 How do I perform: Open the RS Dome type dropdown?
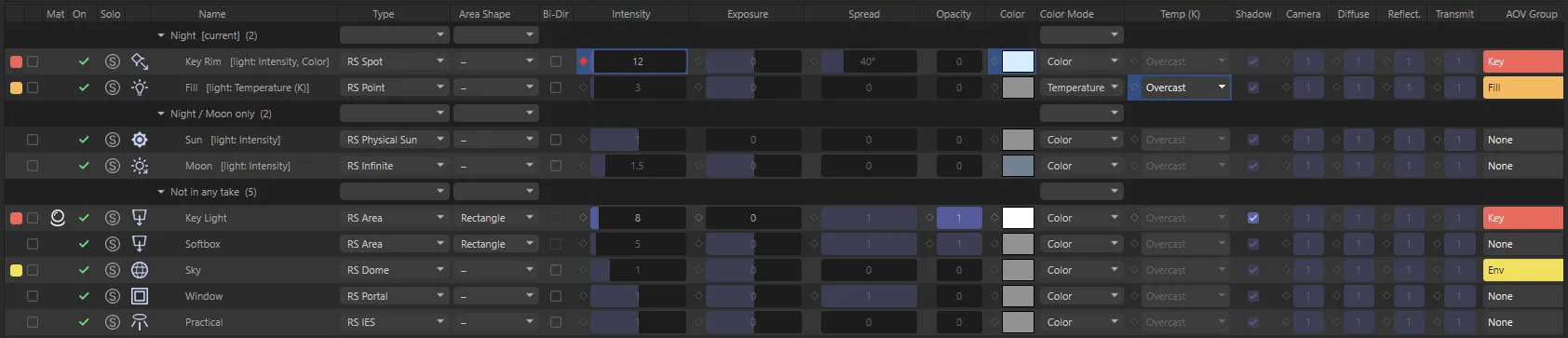(x=395, y=270)
